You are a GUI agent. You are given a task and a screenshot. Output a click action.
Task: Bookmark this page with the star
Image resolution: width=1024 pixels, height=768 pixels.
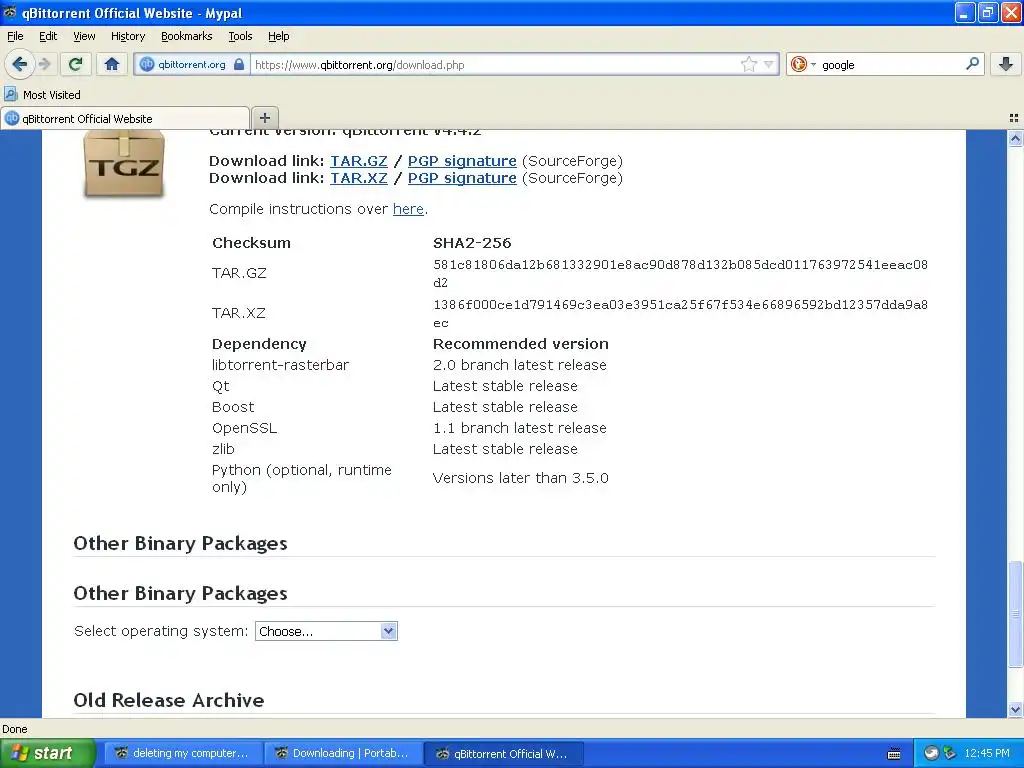(x=748, y=65)
